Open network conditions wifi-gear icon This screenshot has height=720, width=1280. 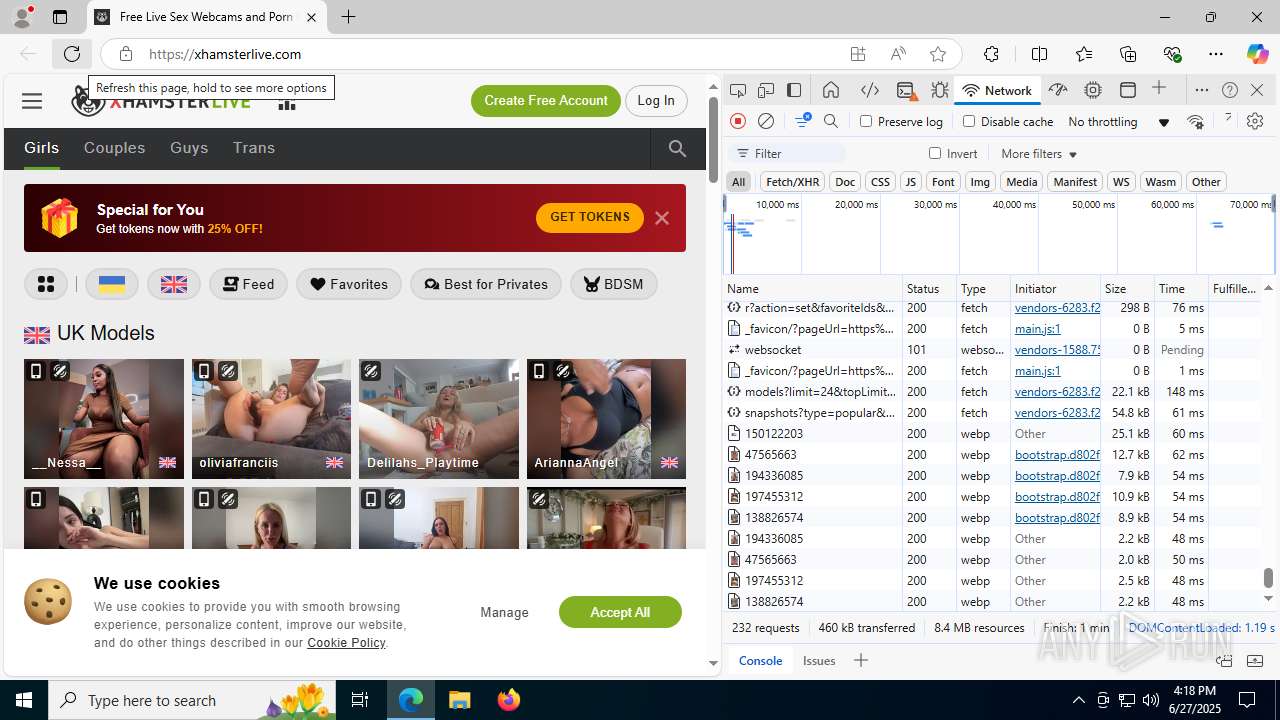click(x=1195, y=121)
